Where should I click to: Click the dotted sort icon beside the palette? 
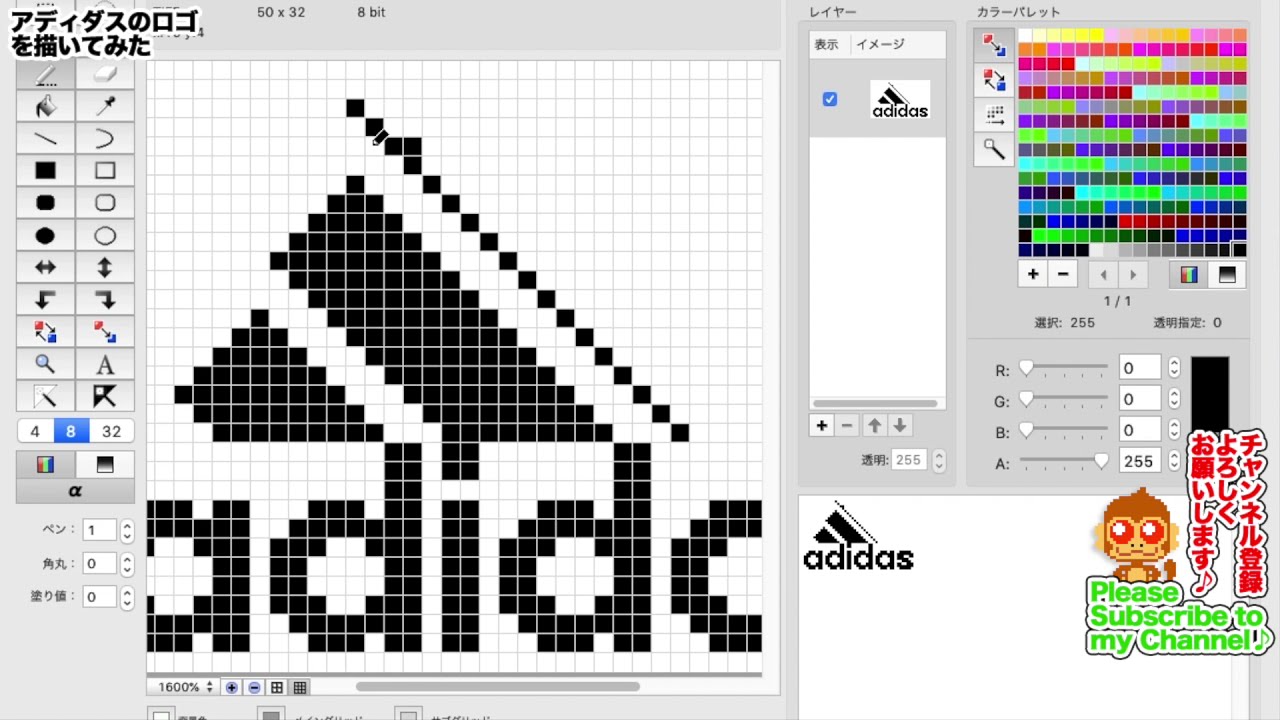(x=994, y=114)
